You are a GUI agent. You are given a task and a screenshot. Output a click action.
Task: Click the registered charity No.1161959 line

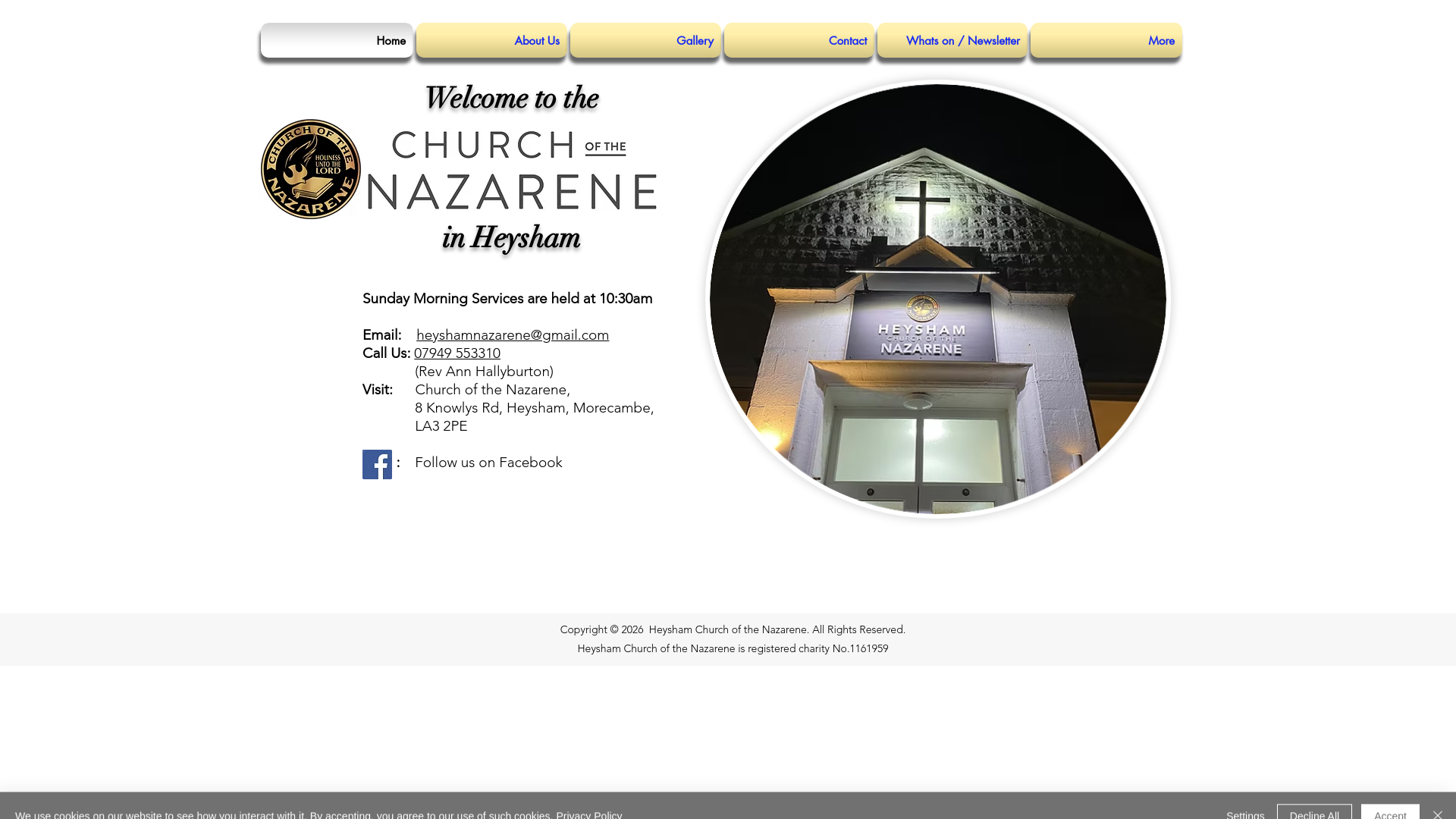coord(733,648)
